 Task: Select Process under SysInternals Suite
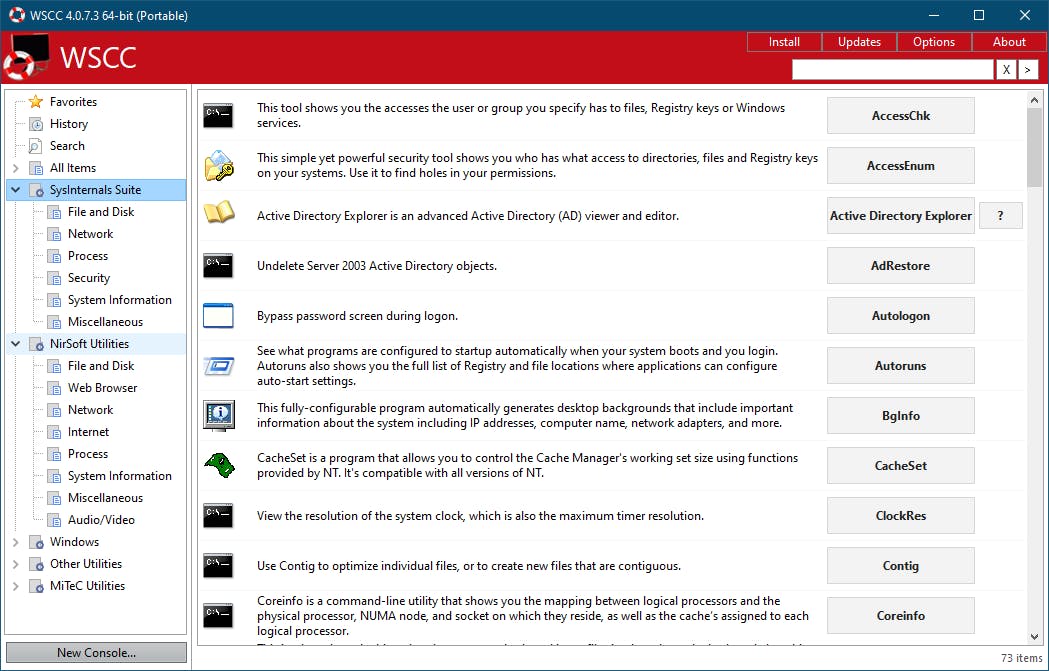pos(88,256)
